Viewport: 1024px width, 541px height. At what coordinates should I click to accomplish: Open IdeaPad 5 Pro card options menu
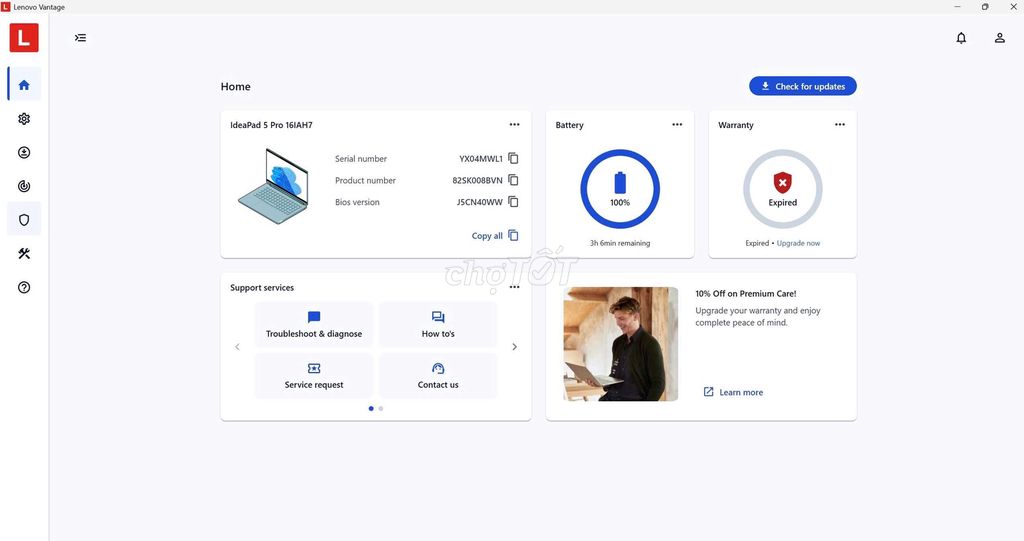(514, 125)
